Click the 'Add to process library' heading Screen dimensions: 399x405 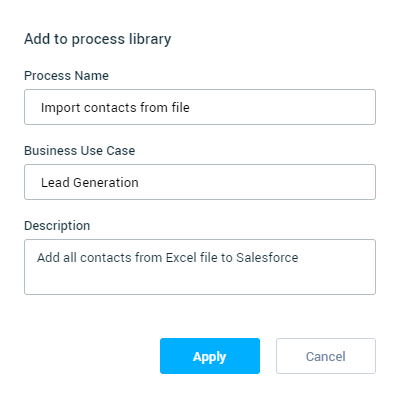click(98, 39)
